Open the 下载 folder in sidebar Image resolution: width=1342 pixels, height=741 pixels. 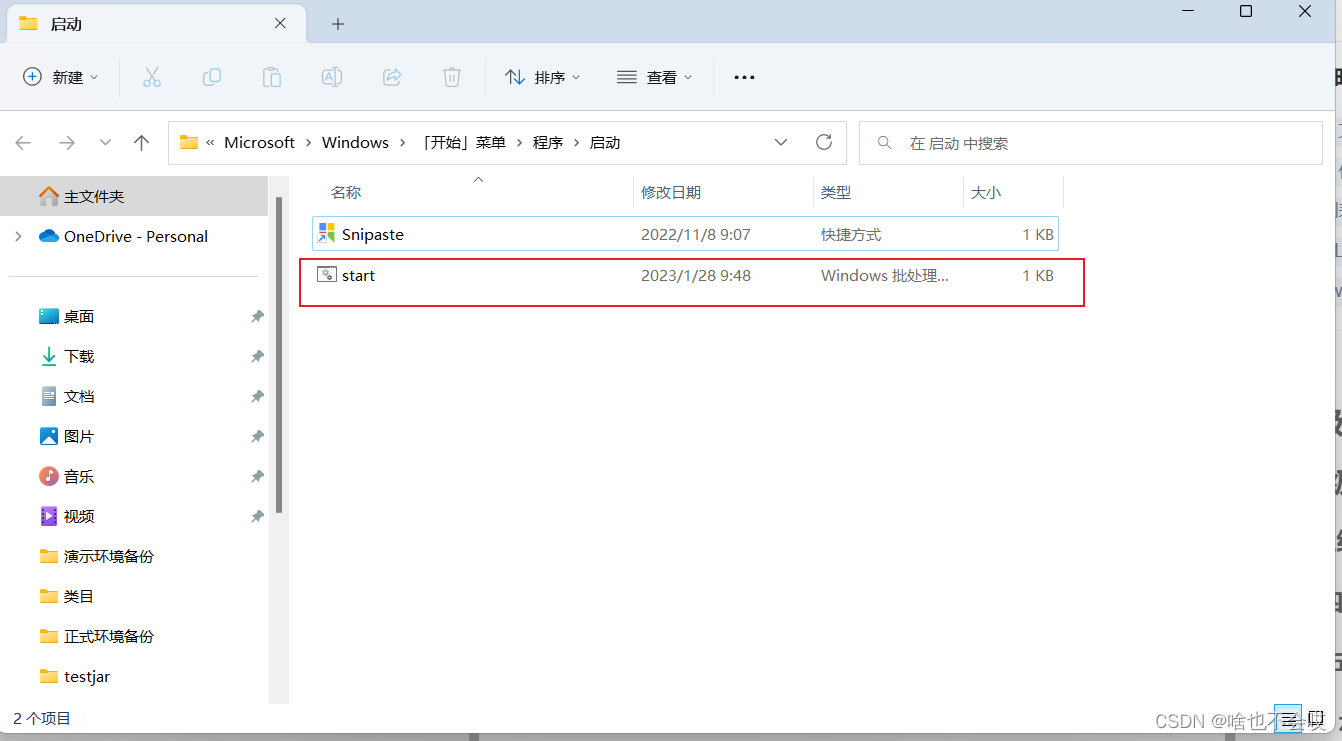tap(80, 356)
